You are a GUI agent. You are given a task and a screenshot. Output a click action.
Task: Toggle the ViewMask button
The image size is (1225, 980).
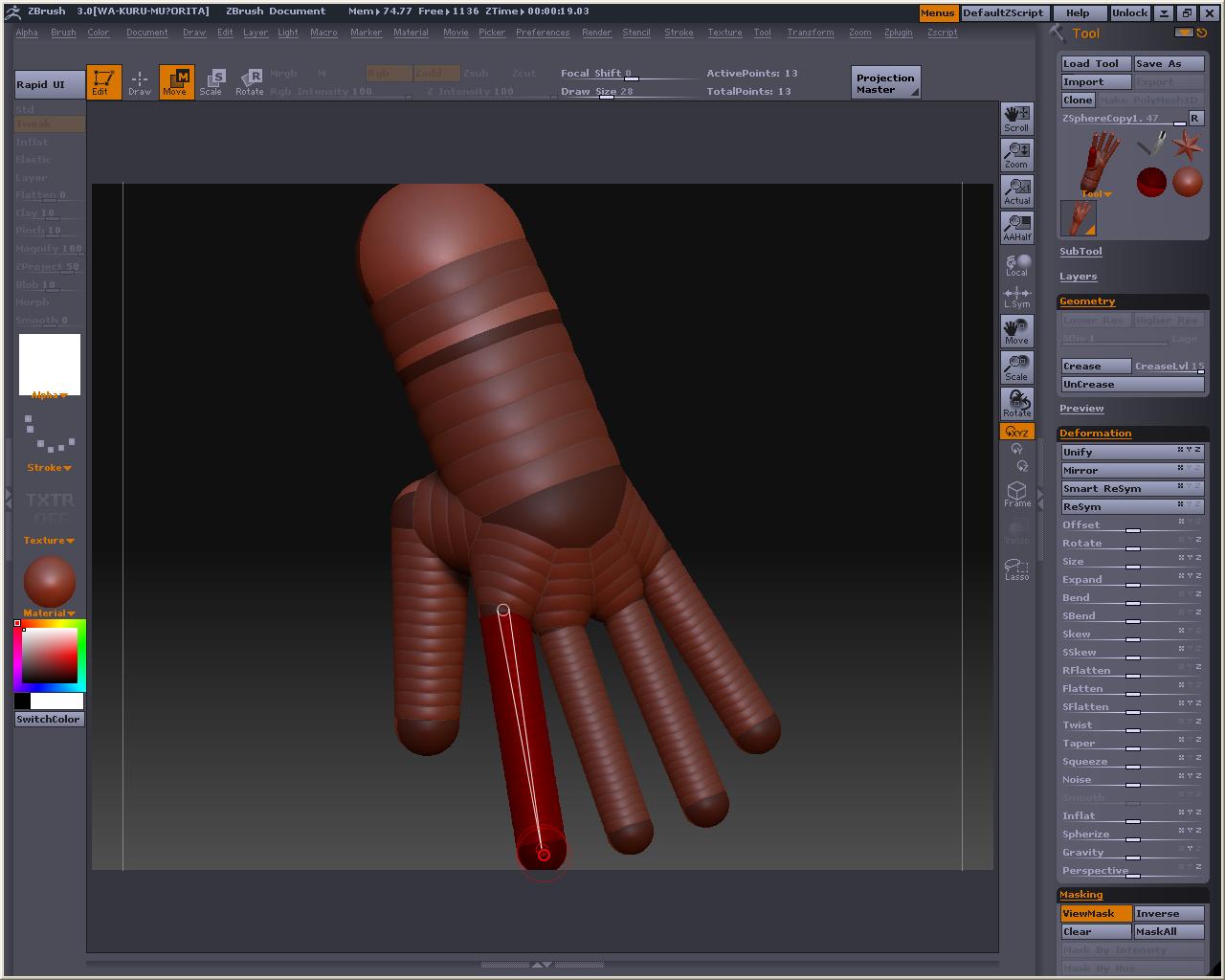[x=1096, y=913]
